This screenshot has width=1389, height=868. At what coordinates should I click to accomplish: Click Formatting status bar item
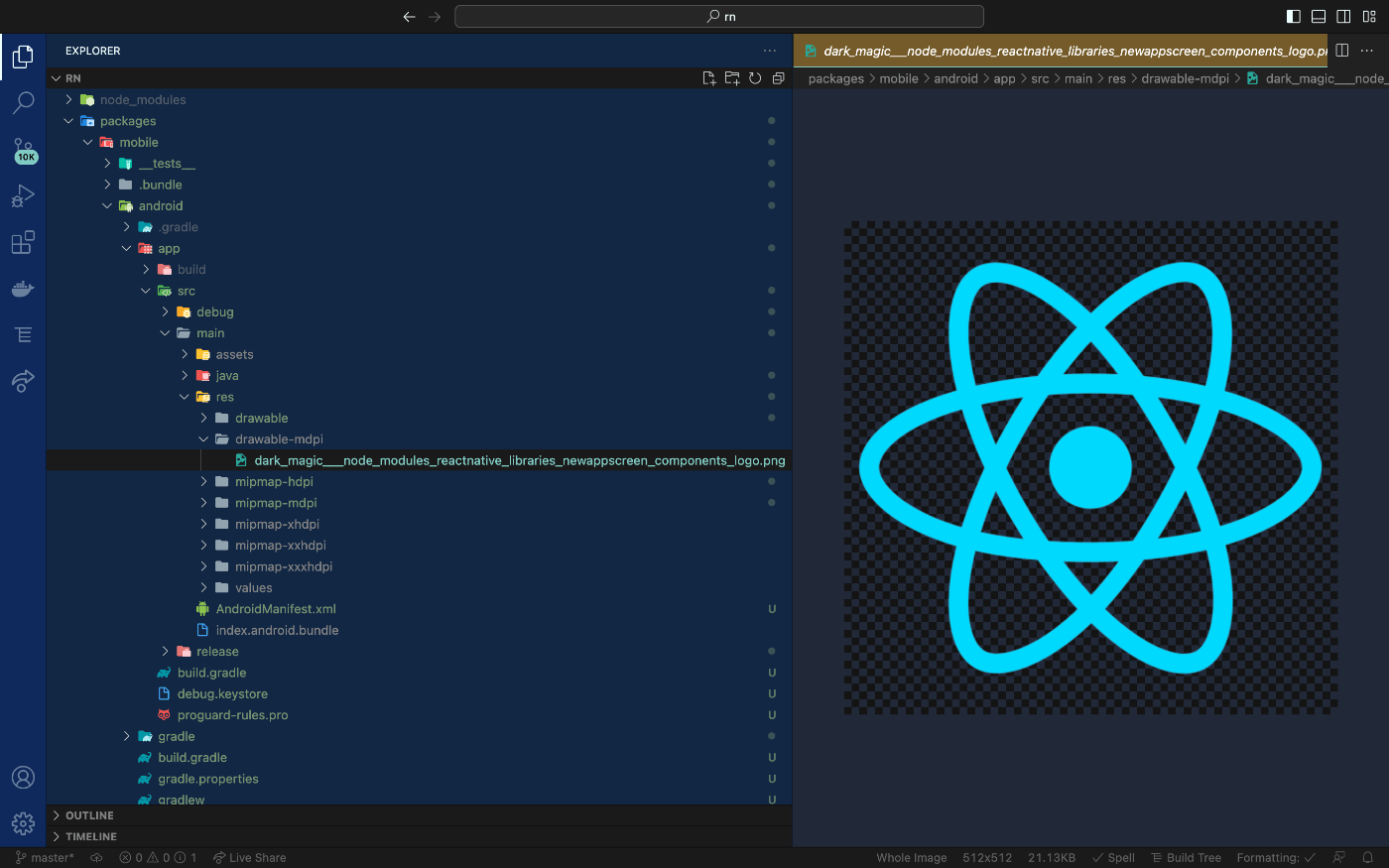(1276, 858)
